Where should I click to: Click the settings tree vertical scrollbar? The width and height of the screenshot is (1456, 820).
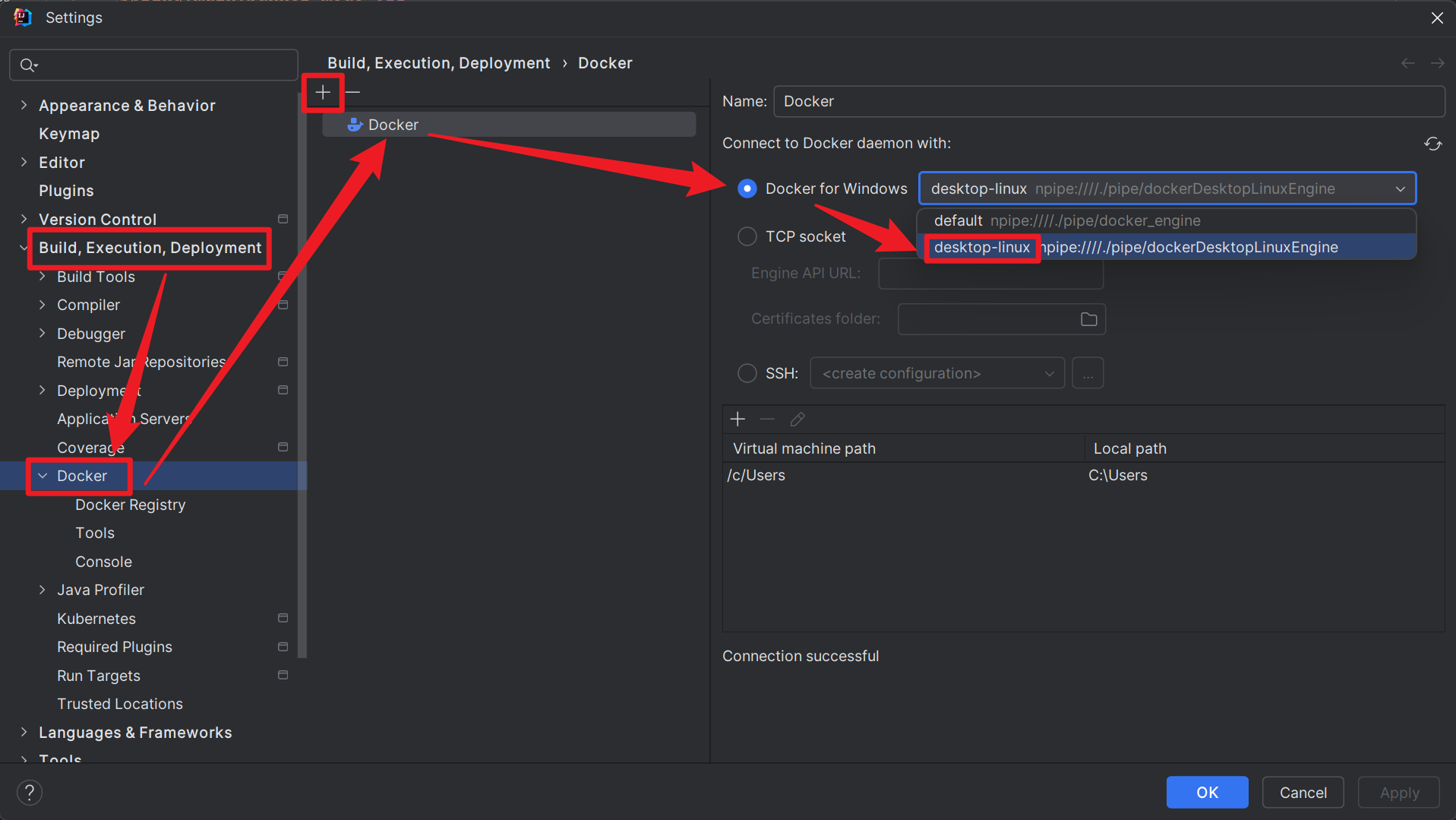pos(302,376)
